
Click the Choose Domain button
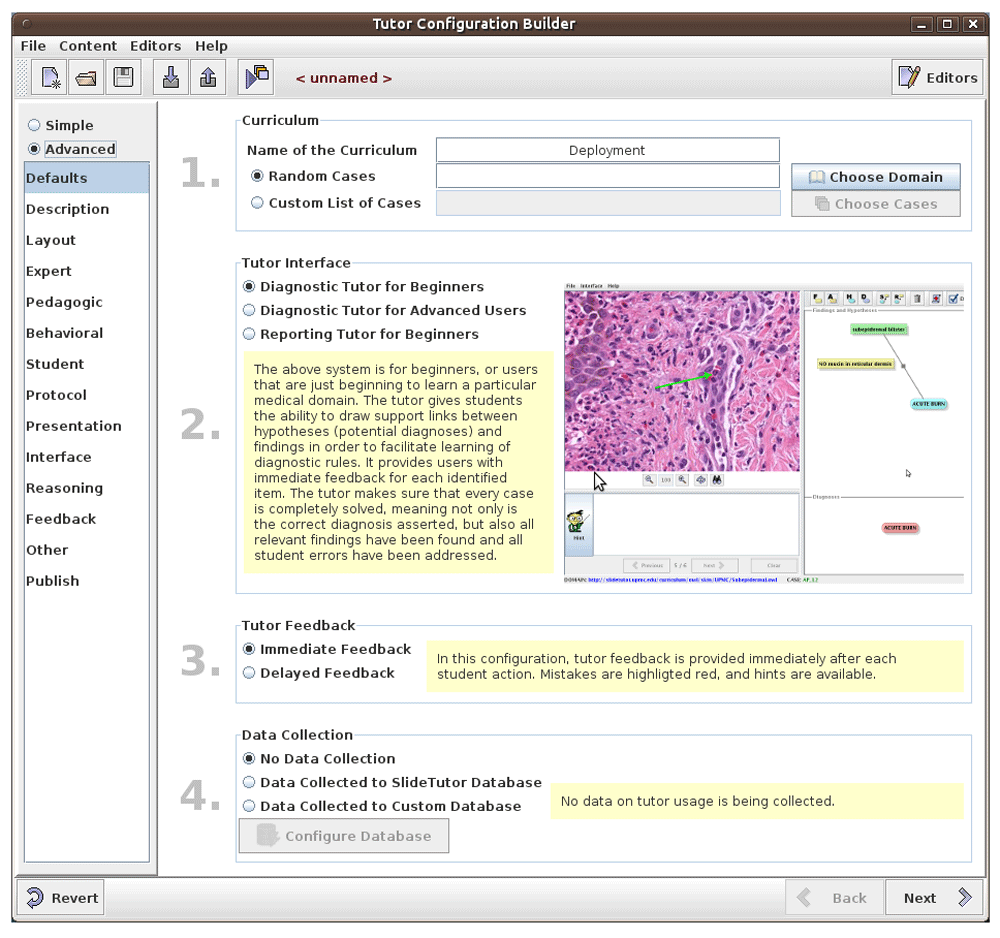[876, 177]
